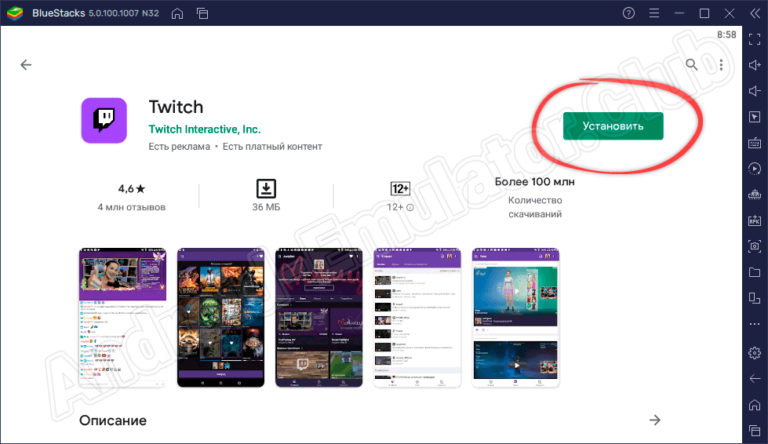Toggle fullscreen mode in sidebar

coord(754,39)
